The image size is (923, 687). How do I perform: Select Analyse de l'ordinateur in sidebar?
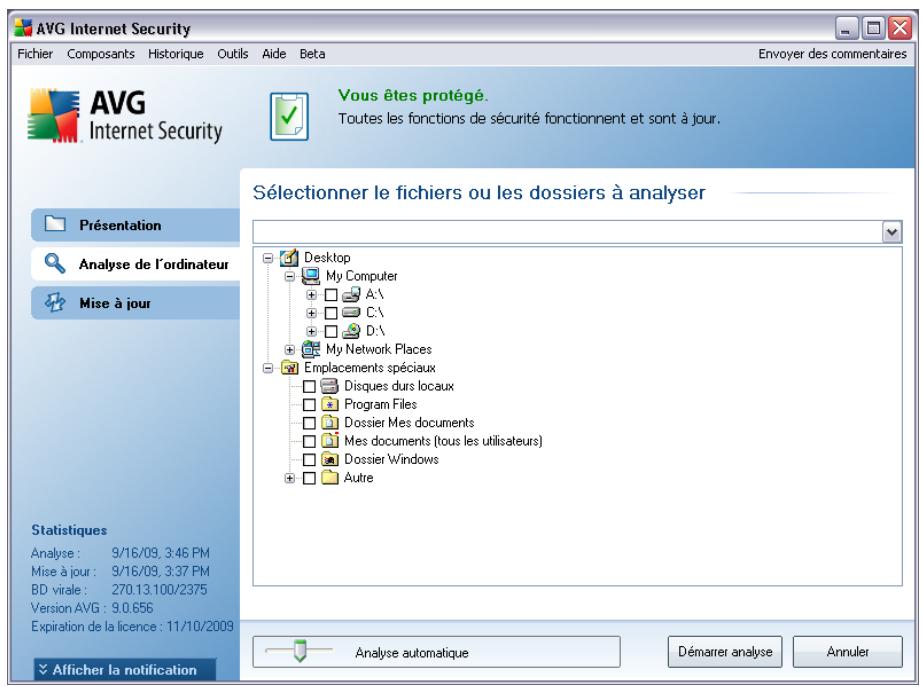point(135,264)
